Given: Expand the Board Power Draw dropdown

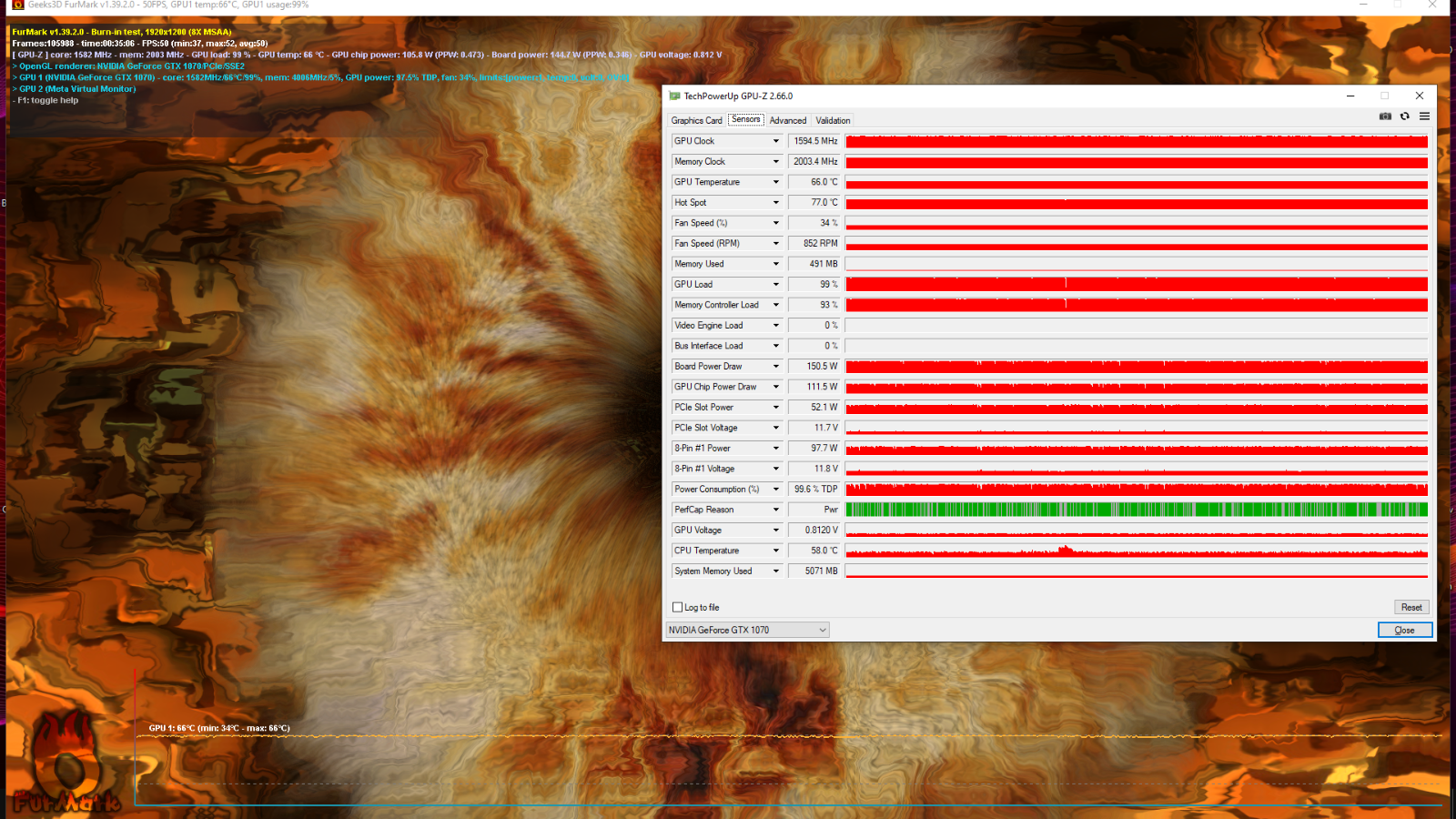Looking at the screenshot, I should 776,366.
